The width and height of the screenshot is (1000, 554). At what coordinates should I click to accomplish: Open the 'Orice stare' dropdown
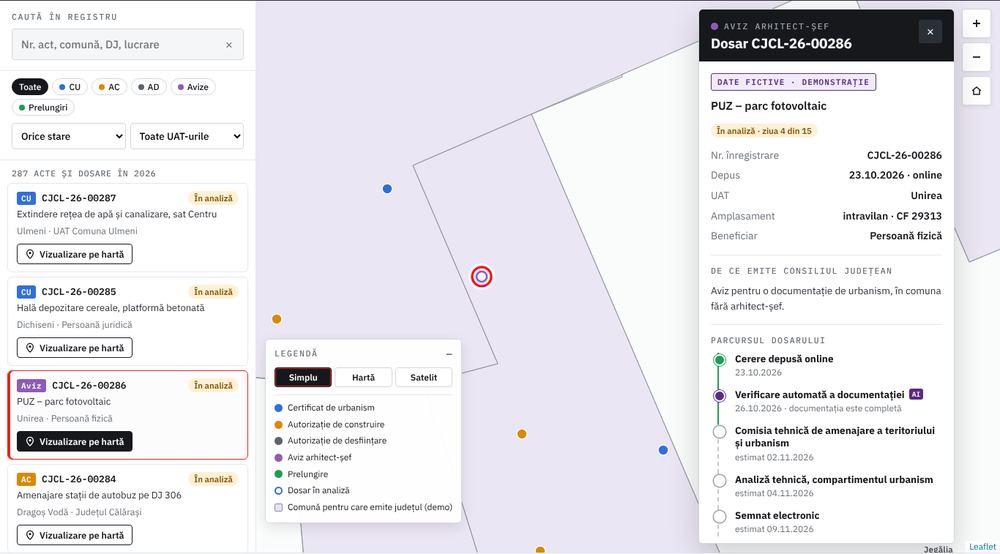pyautogui.click(x=69, y=136)
